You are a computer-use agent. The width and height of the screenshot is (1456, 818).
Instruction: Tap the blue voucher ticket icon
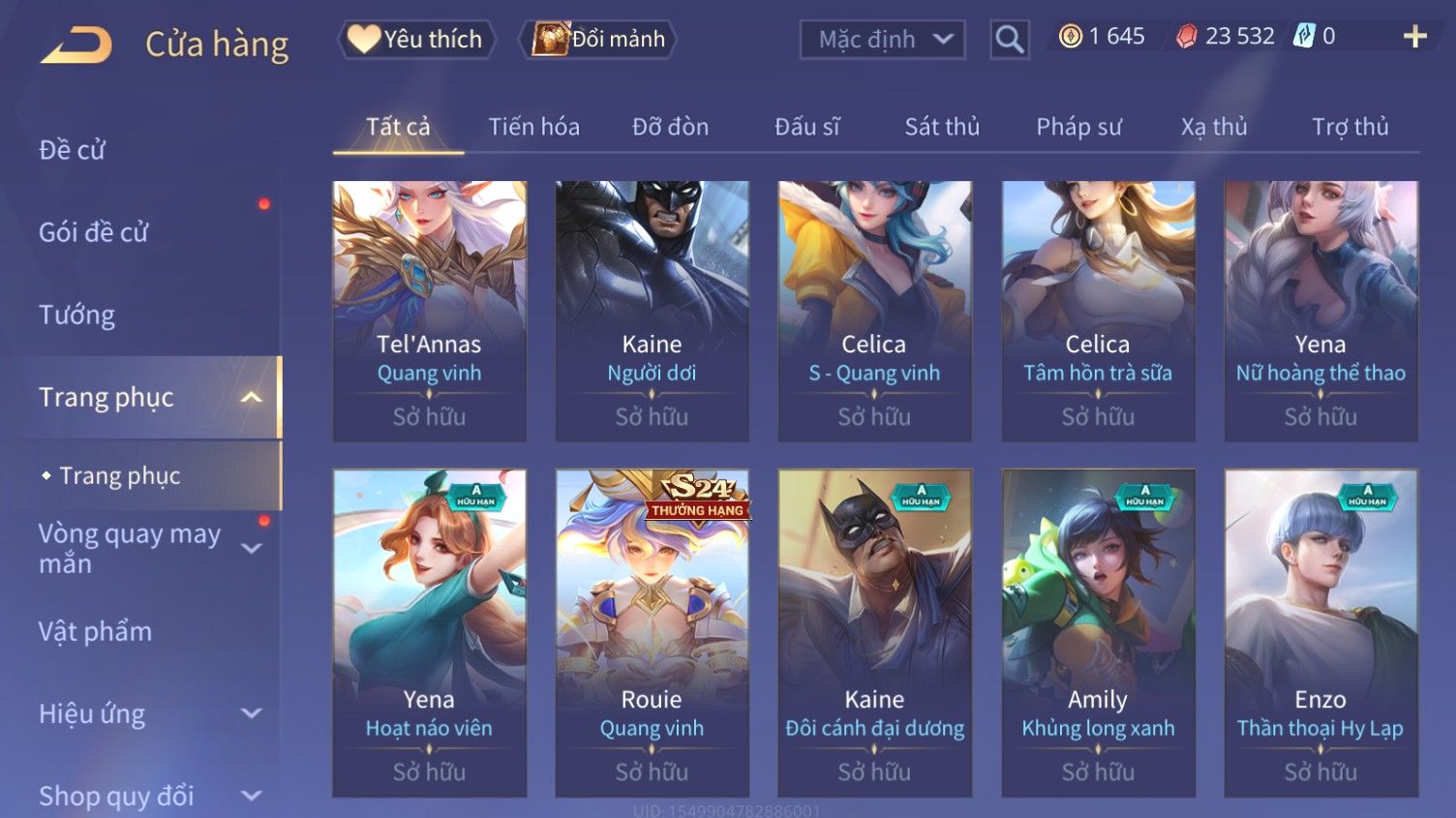coord(1304,37)
